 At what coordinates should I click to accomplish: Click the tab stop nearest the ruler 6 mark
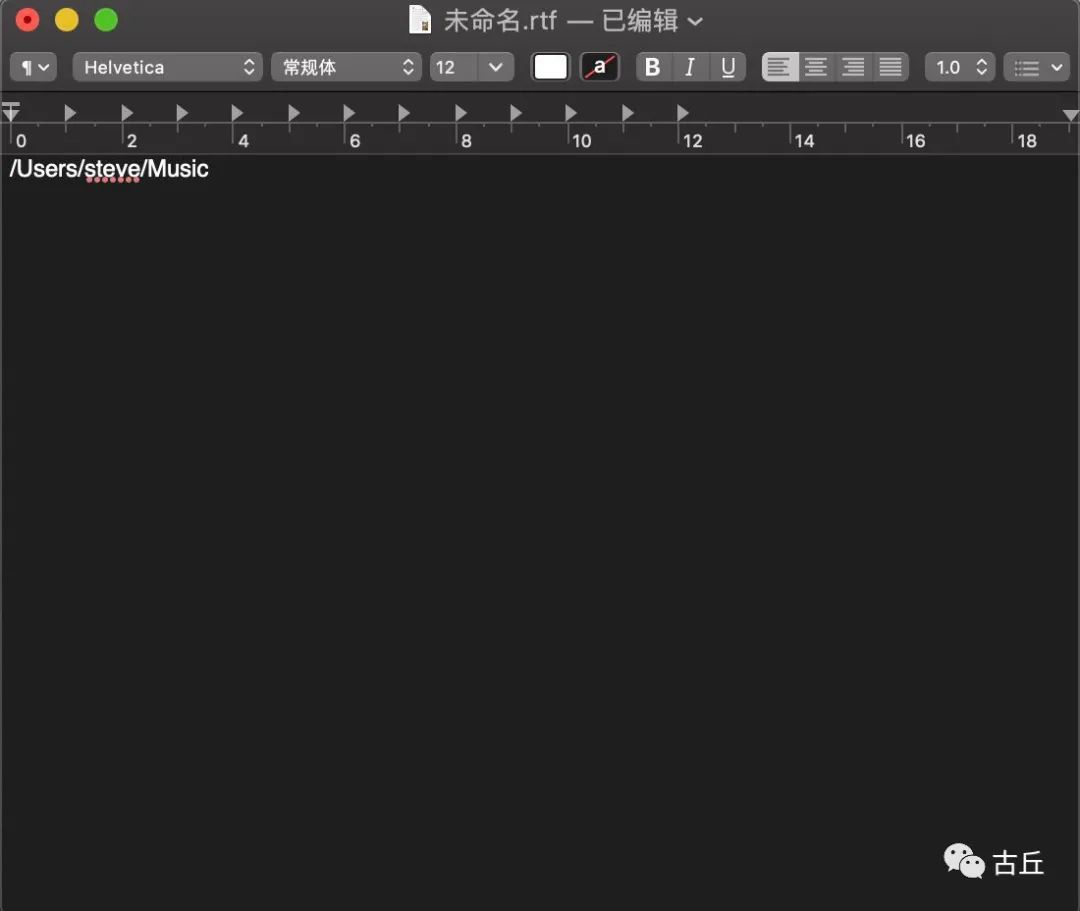point(349,112)
